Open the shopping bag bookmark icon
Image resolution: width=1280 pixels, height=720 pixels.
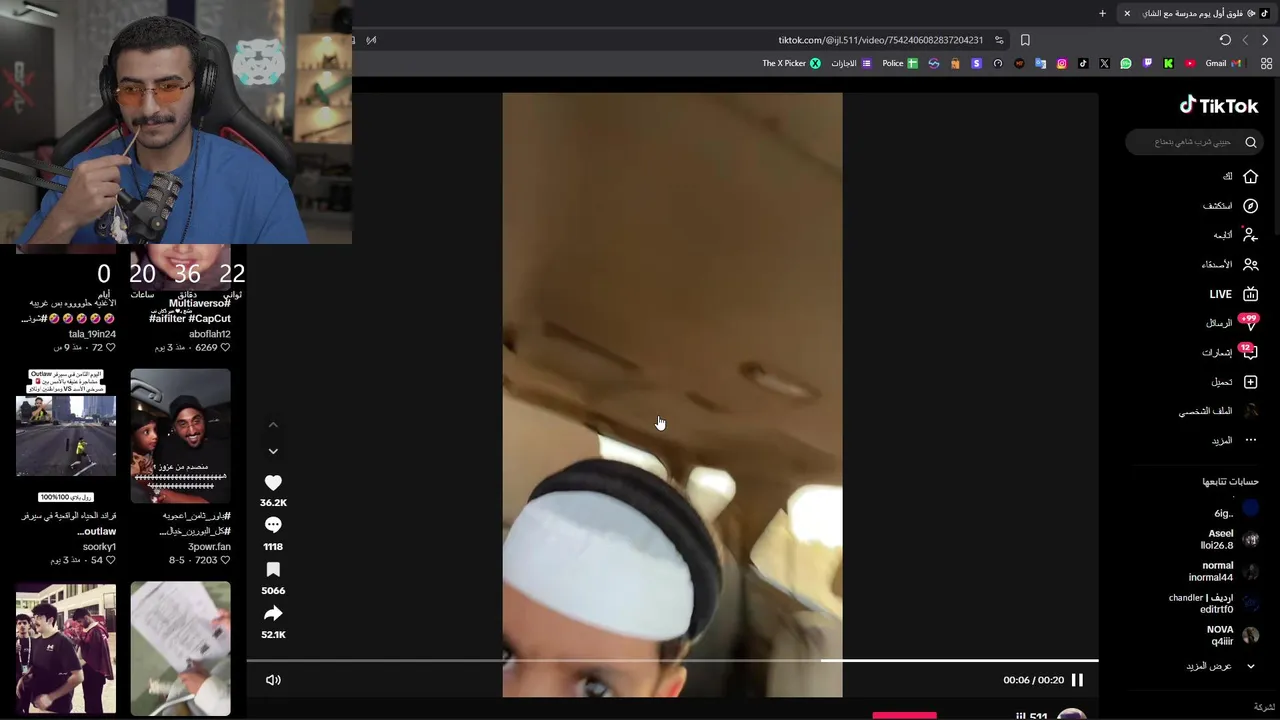(955, 63)
